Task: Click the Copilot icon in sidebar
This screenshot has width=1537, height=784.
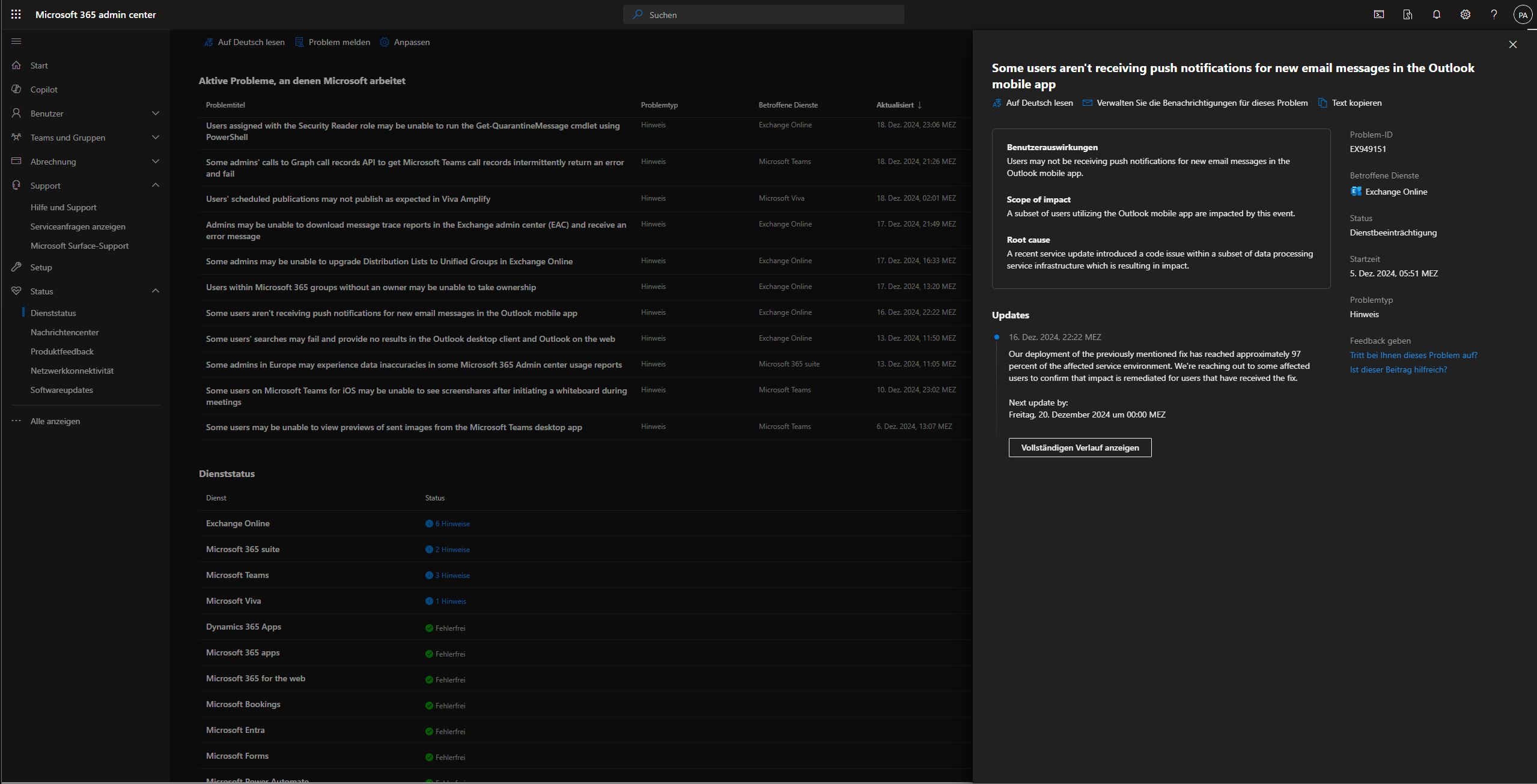Action: coord(16,90)
